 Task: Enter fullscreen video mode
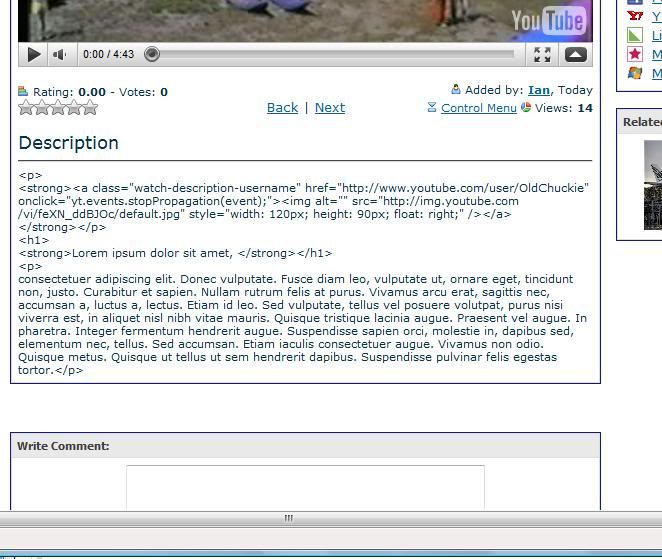(x=542, y=55)
